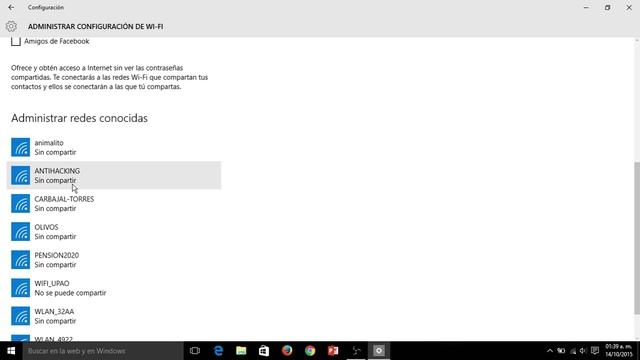Image resolution: width=640 pixels, height=360 pixels.
Task: Open the Action Center notifications icon
Action: 595,351
